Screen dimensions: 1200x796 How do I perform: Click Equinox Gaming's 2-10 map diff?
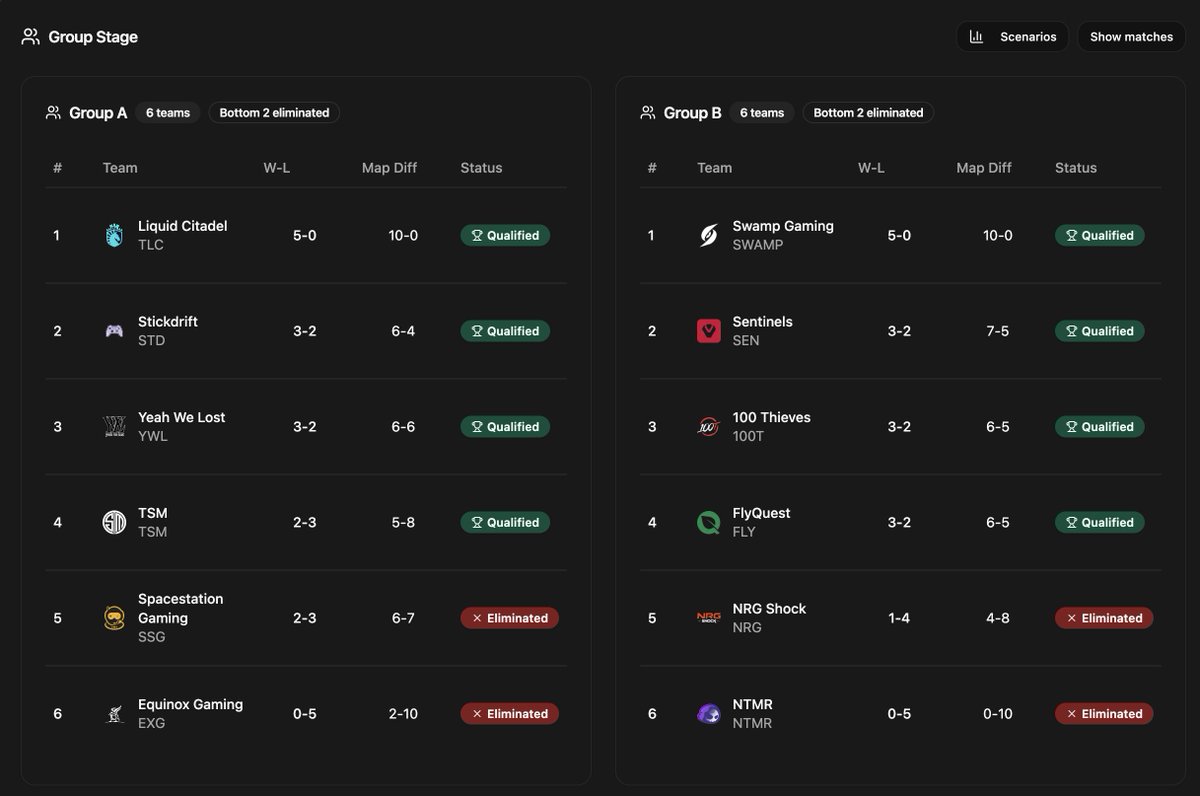tap(403, 714)
